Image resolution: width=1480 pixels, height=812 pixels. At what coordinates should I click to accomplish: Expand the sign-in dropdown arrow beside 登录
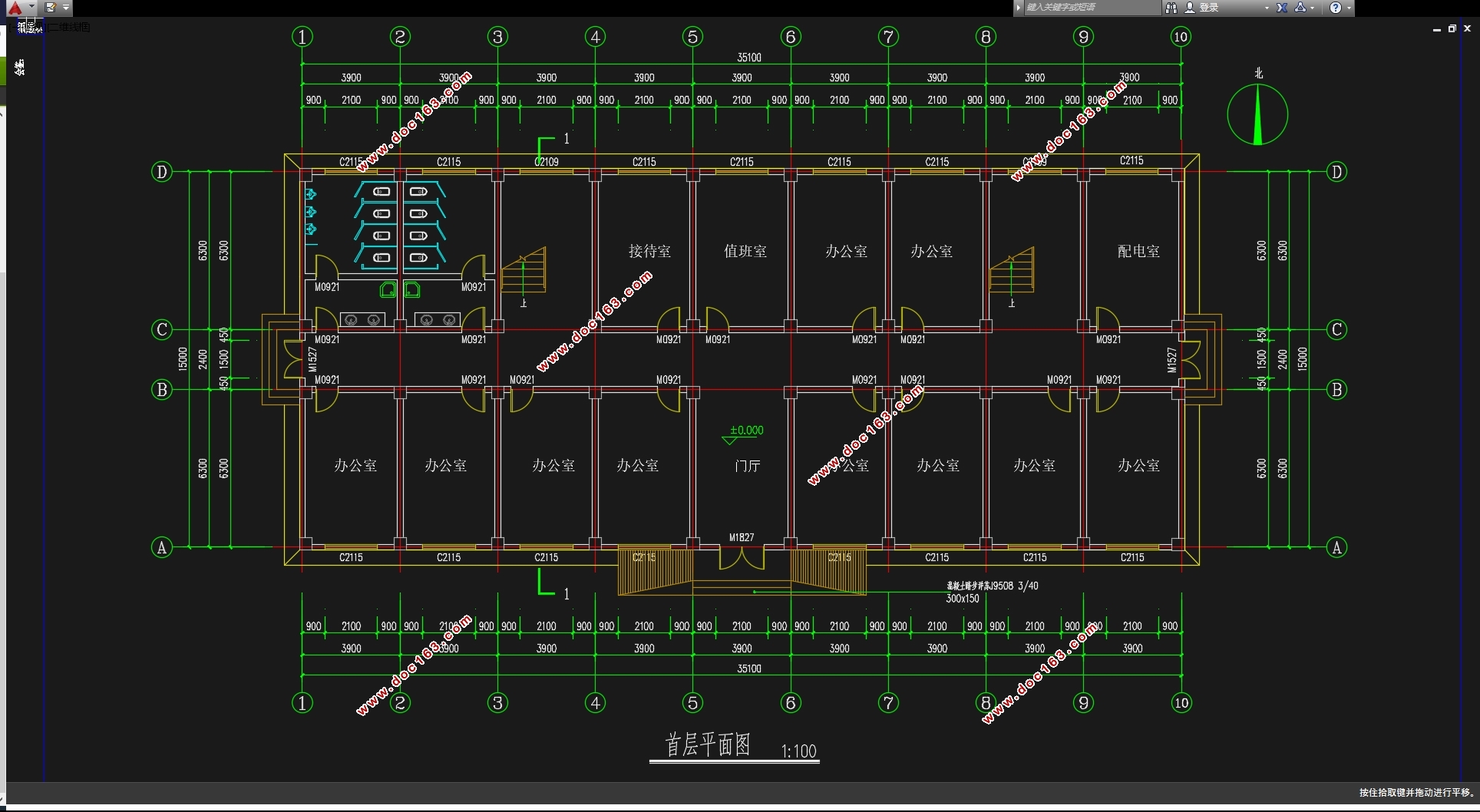1267,8
